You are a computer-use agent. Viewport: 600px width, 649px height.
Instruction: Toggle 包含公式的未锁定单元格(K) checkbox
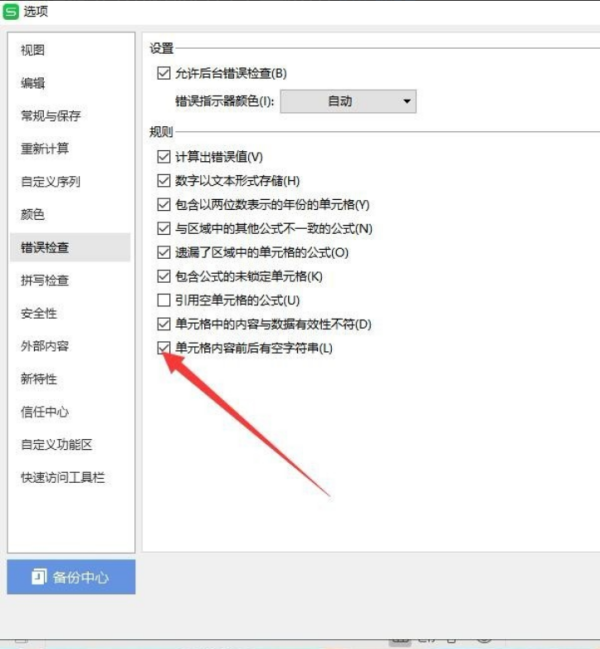click(x=164, y=276)
